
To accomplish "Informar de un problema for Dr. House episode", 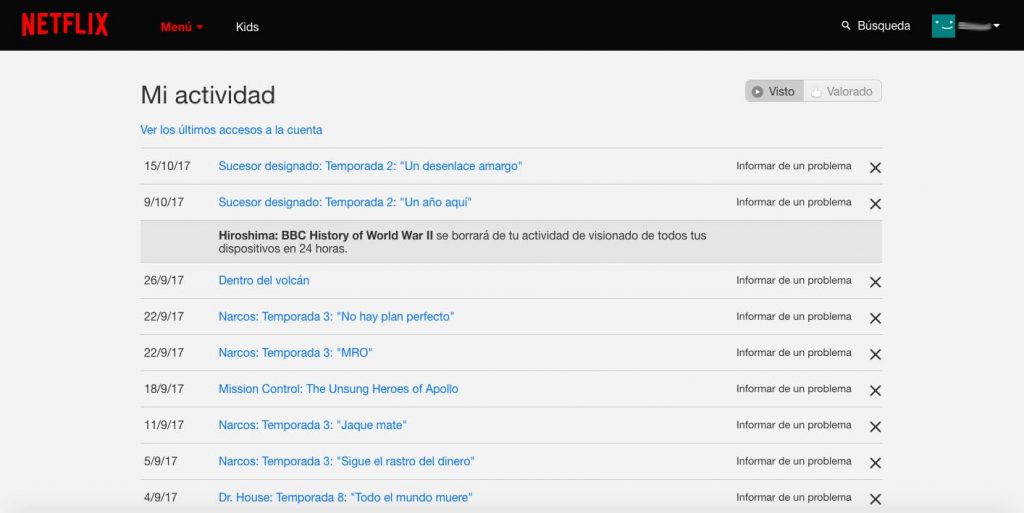I will 793,497.
